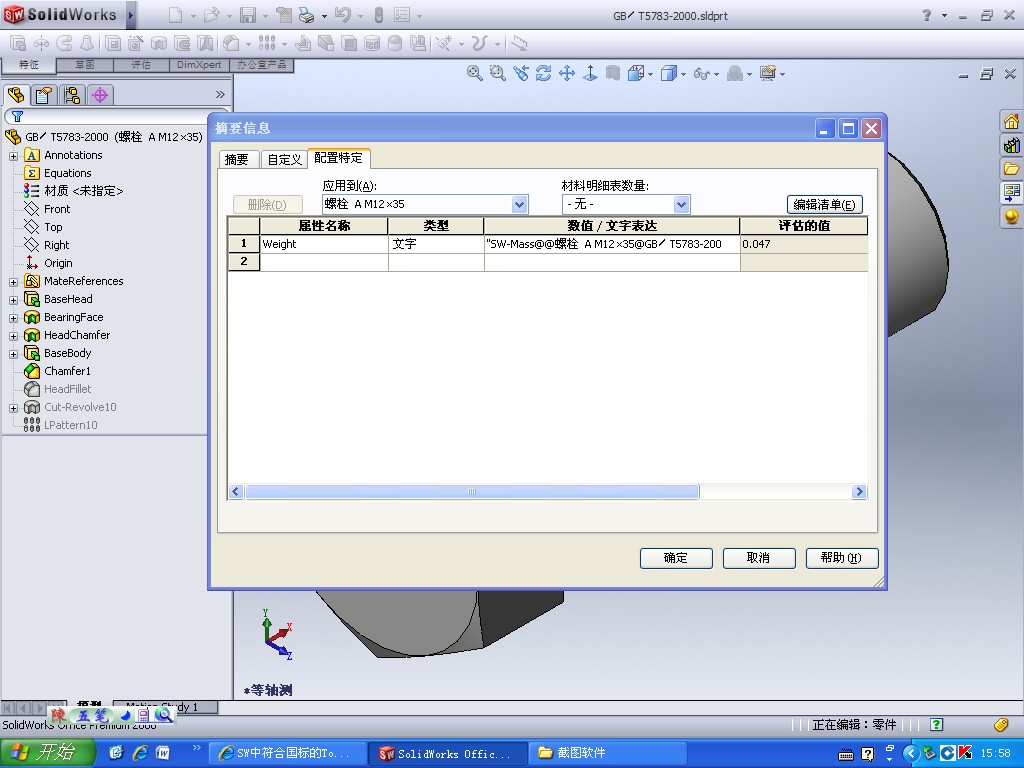Click Extruded Boss/Base icon in features toolbar

[x=18, y=44]
